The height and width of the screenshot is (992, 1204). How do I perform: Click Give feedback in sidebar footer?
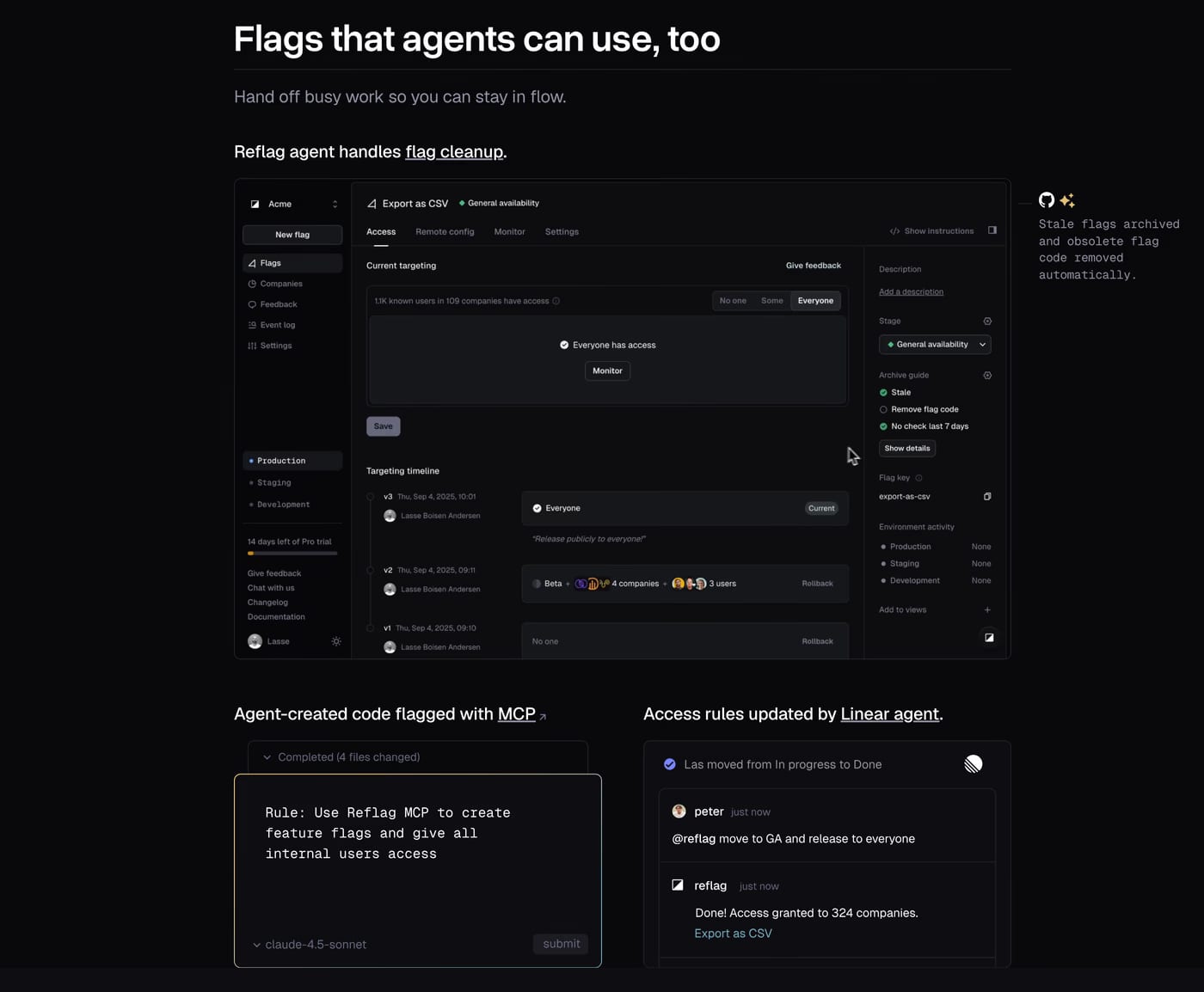point(274,573)
